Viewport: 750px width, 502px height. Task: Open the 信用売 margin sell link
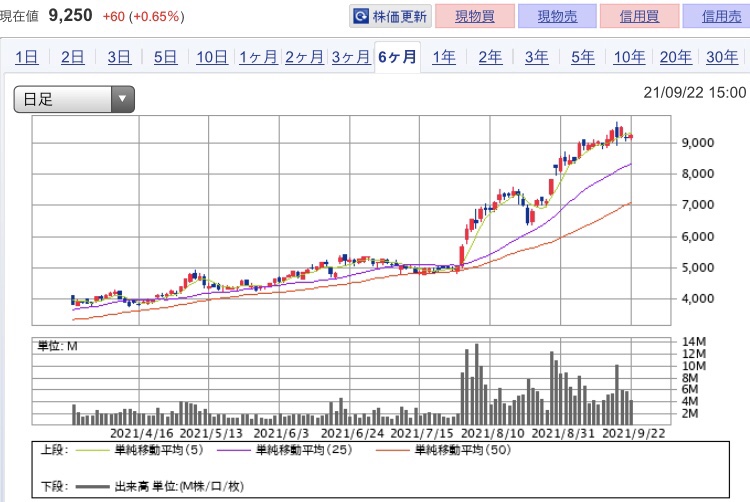(x=721, y=17)
